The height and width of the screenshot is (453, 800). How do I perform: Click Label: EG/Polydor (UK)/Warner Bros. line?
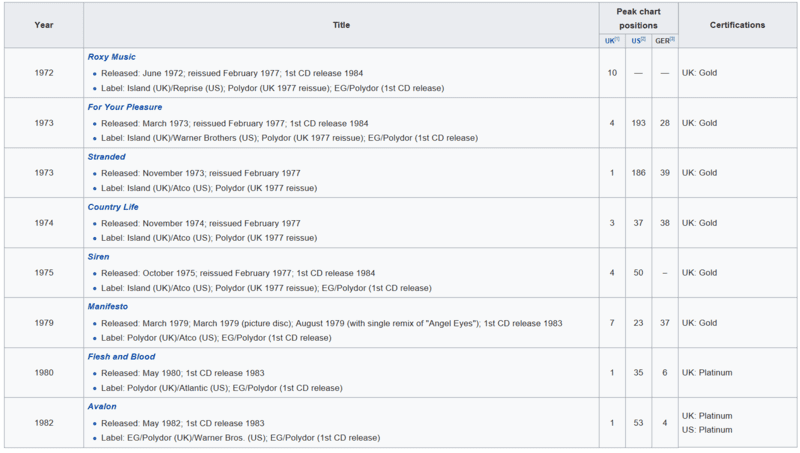240,438
